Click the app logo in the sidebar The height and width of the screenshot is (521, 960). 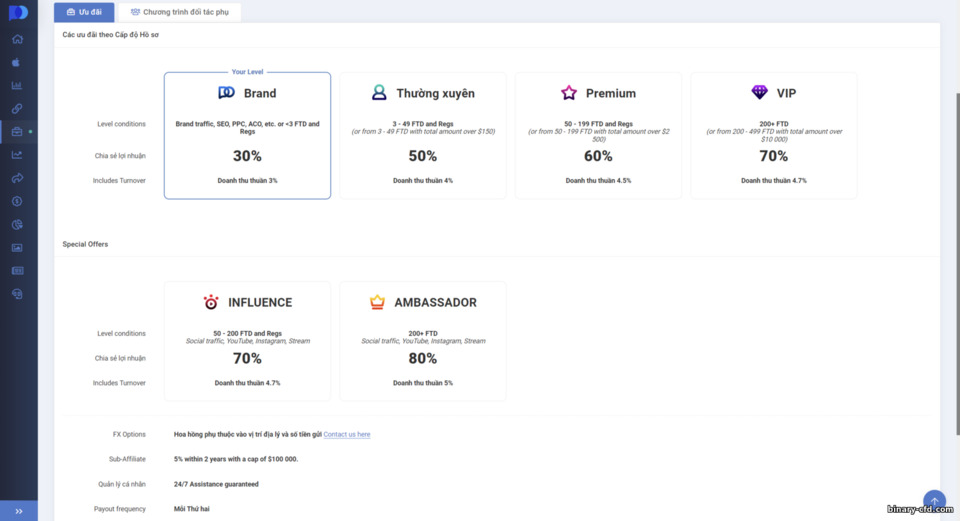click(18, 12)
